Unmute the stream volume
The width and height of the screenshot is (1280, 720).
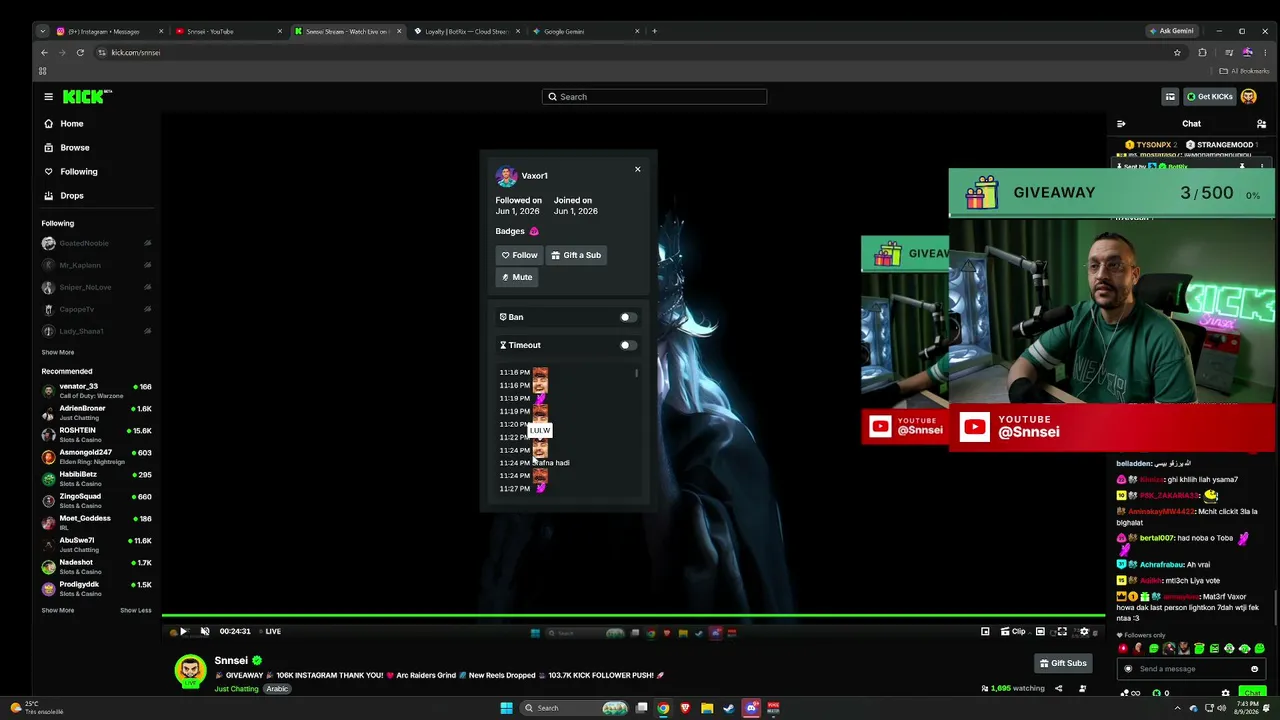pyautogui.click(x=205, y=632)
